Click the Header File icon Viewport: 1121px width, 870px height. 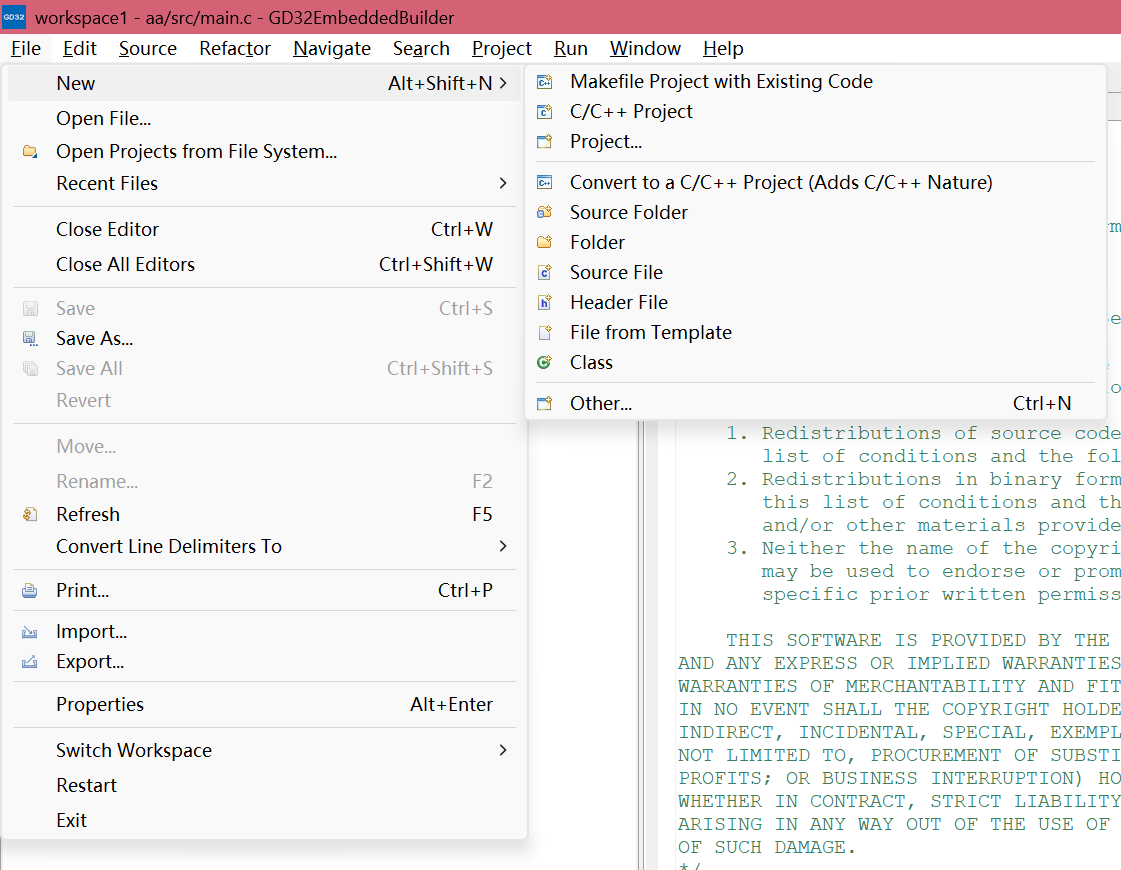(545, 302)
